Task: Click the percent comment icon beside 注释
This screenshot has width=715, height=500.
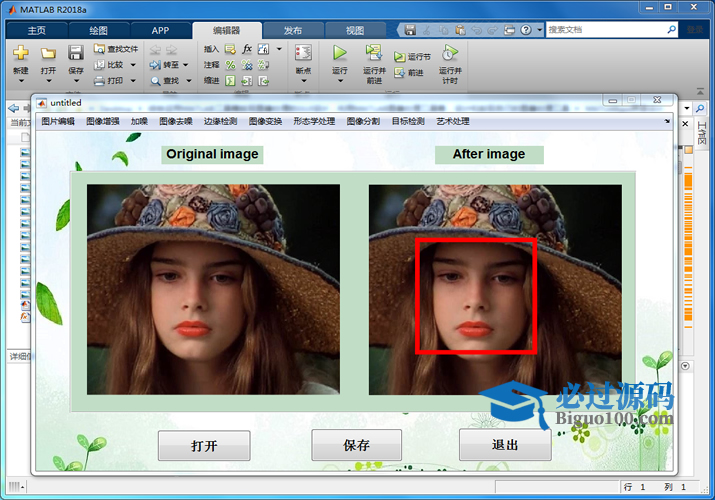Action: coord(230,65)
